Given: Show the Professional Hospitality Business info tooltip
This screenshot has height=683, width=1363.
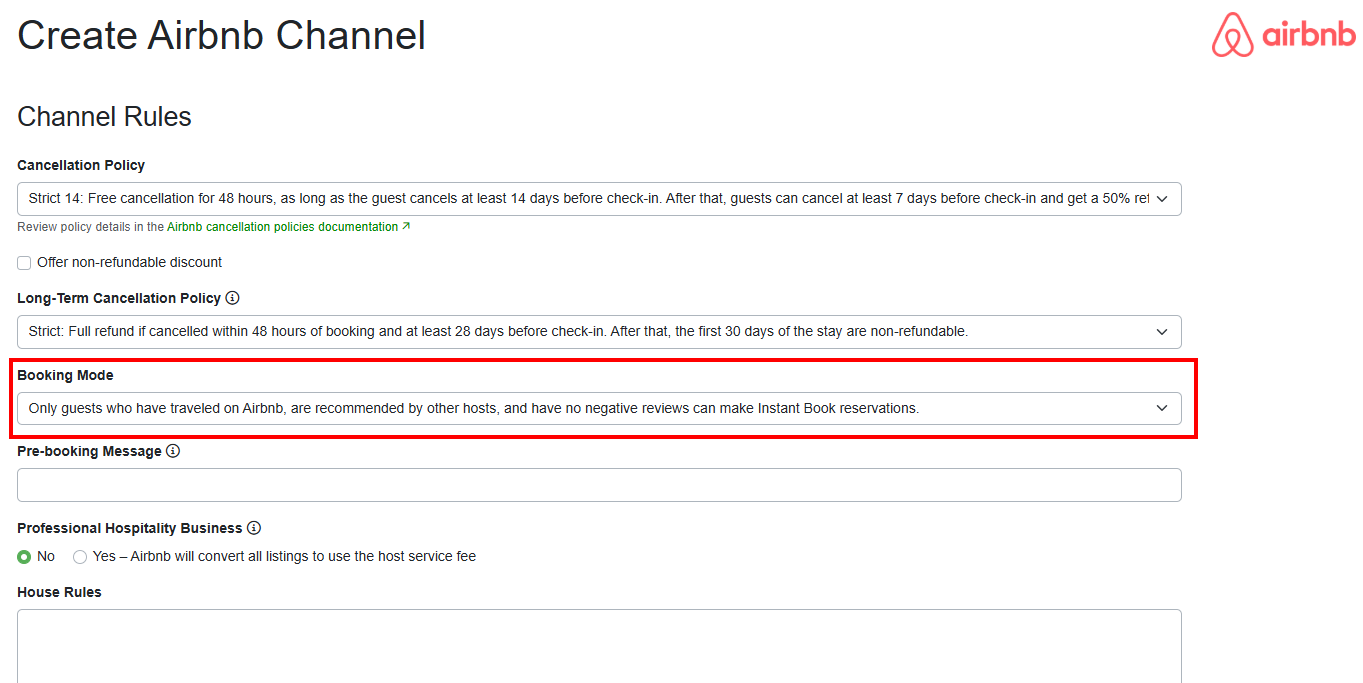Looking at the screenshot, I should 254,528.
